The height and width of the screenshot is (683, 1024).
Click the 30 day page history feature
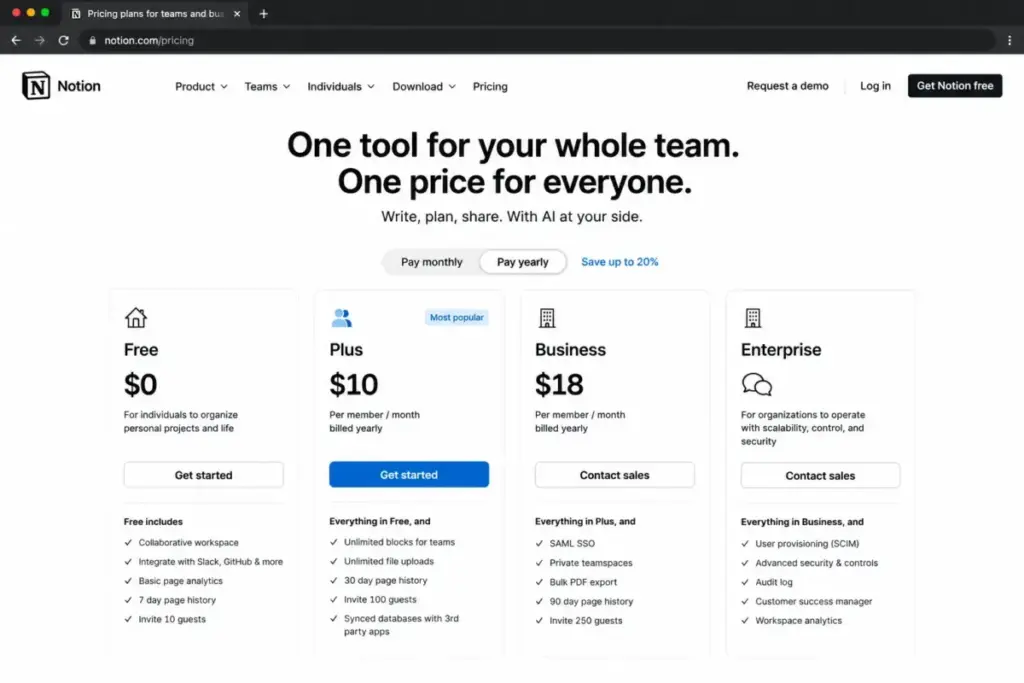tap(385, 580)
